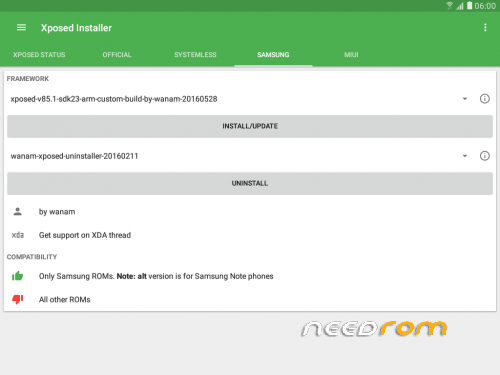Open the hamburger navigation menu
This screenshot has height=375, width=500.
pyautogui.click(x=21, y=28)
